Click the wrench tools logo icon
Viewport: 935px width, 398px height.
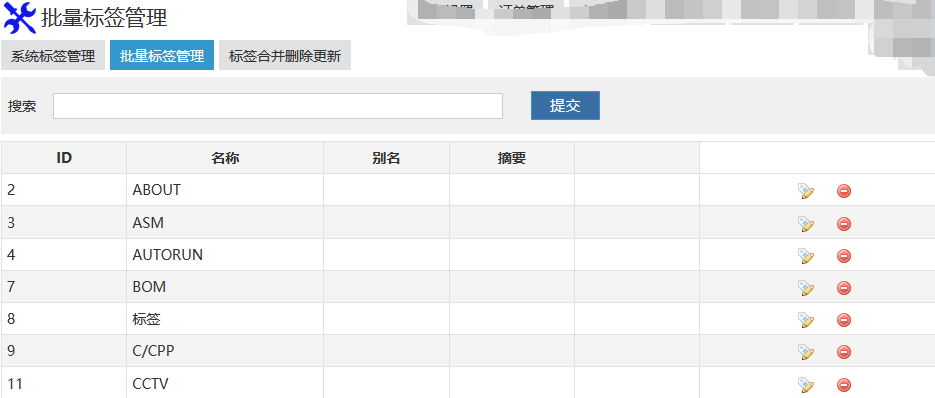pyautogui.click(x=20, y=18)
